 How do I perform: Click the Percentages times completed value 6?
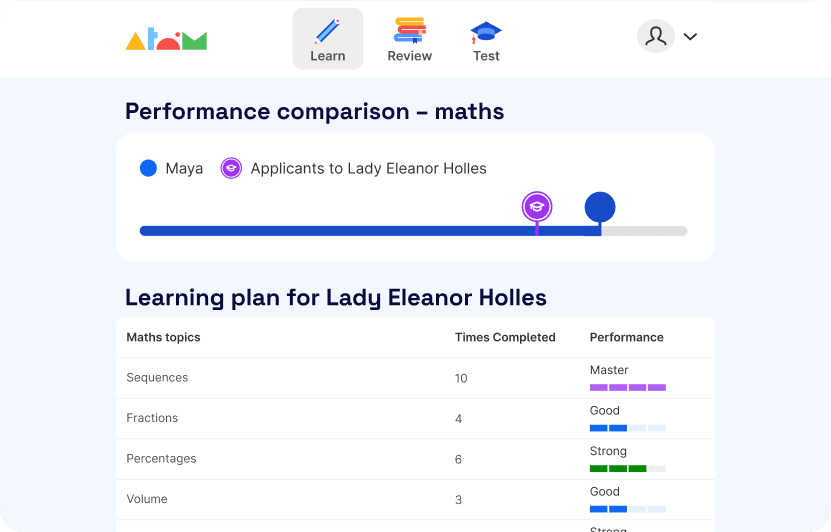tap(458, 459)
